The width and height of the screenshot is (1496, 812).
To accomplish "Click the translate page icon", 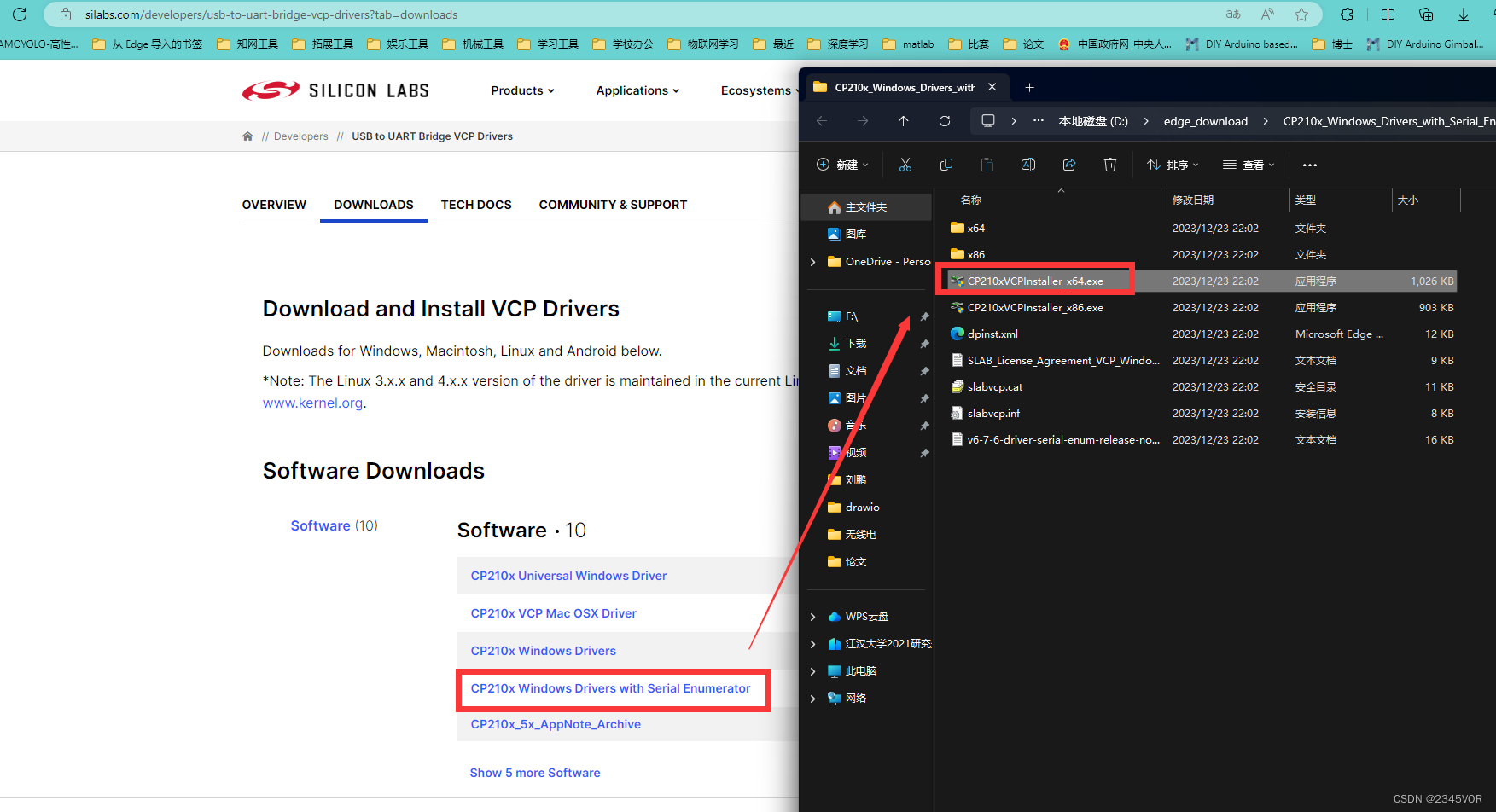I will click(1233, 14).
